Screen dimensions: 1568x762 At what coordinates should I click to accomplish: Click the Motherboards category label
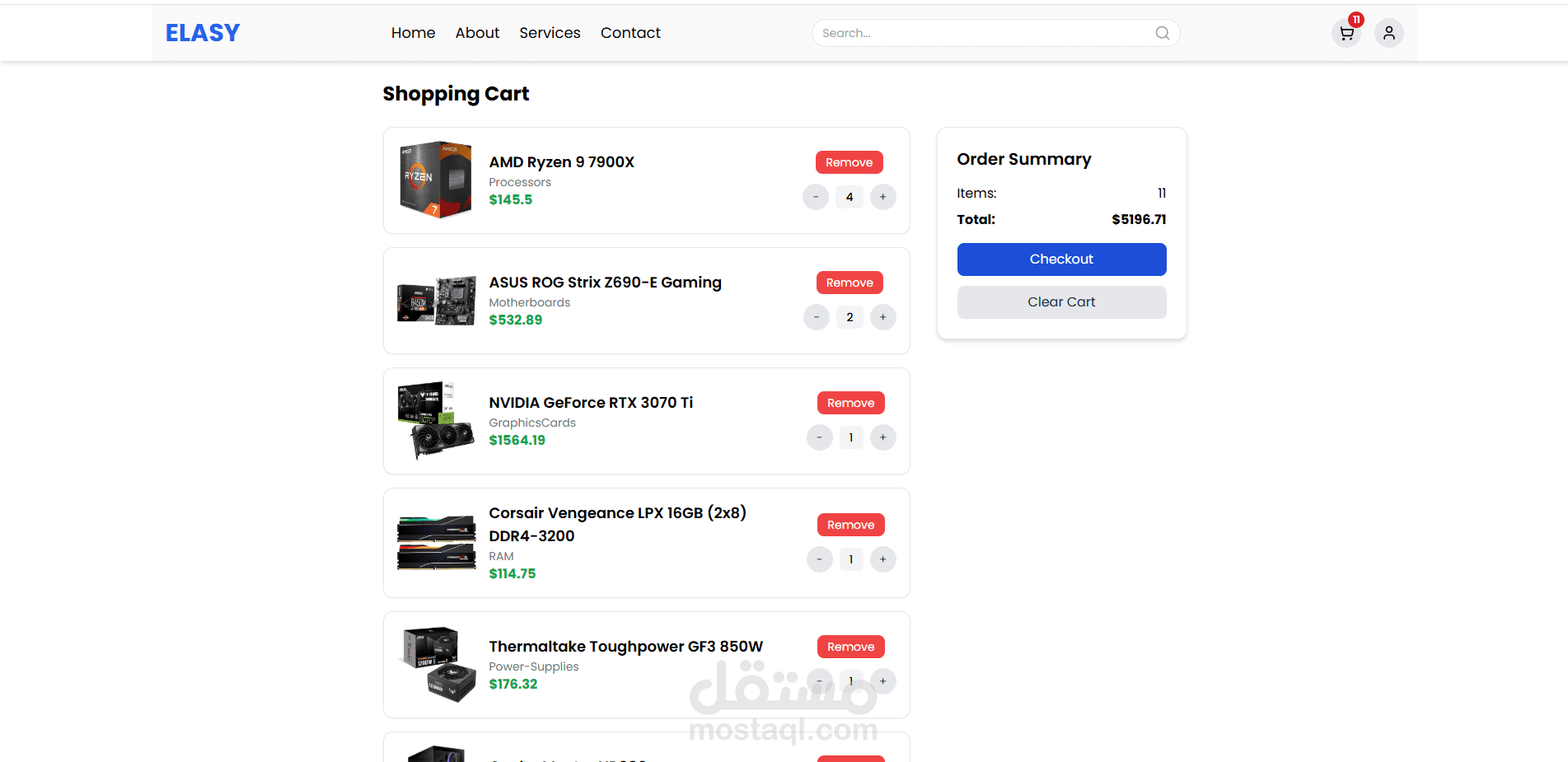coord(530,302)
